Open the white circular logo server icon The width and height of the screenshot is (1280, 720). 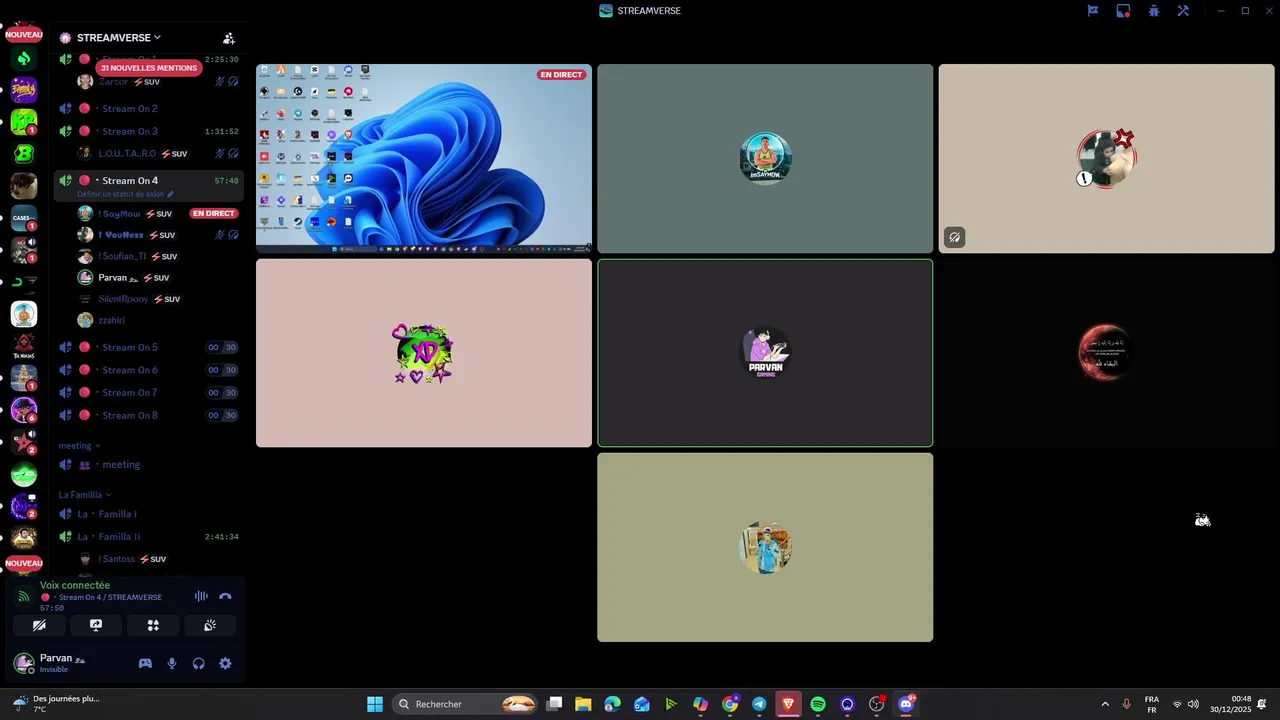coord(24,314)
